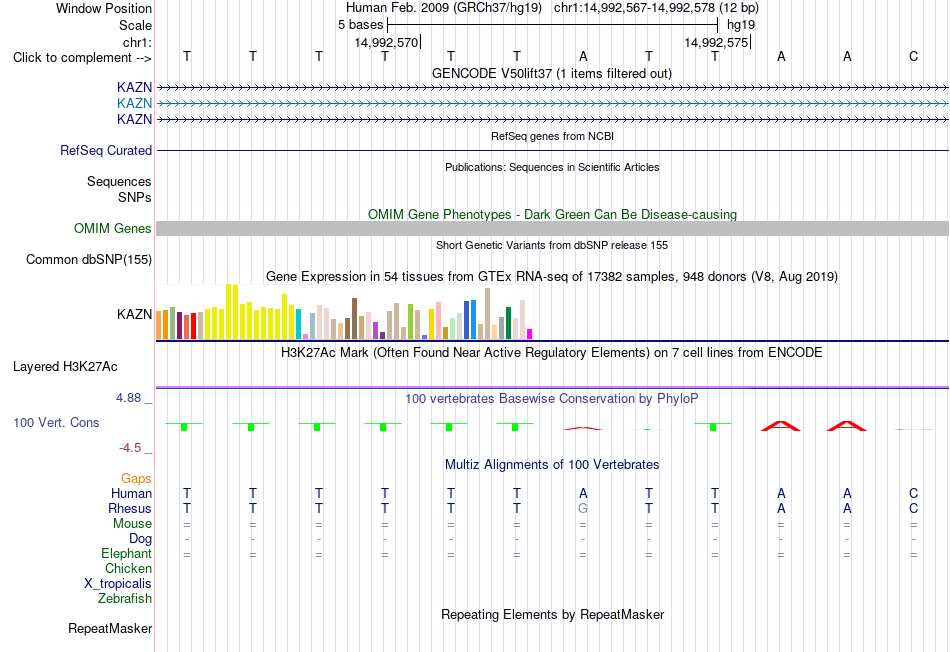Click the Gaps label in Multiz track
Viewport: 950px width, 652px height.
pyautogui.click(x=136, y=479)
